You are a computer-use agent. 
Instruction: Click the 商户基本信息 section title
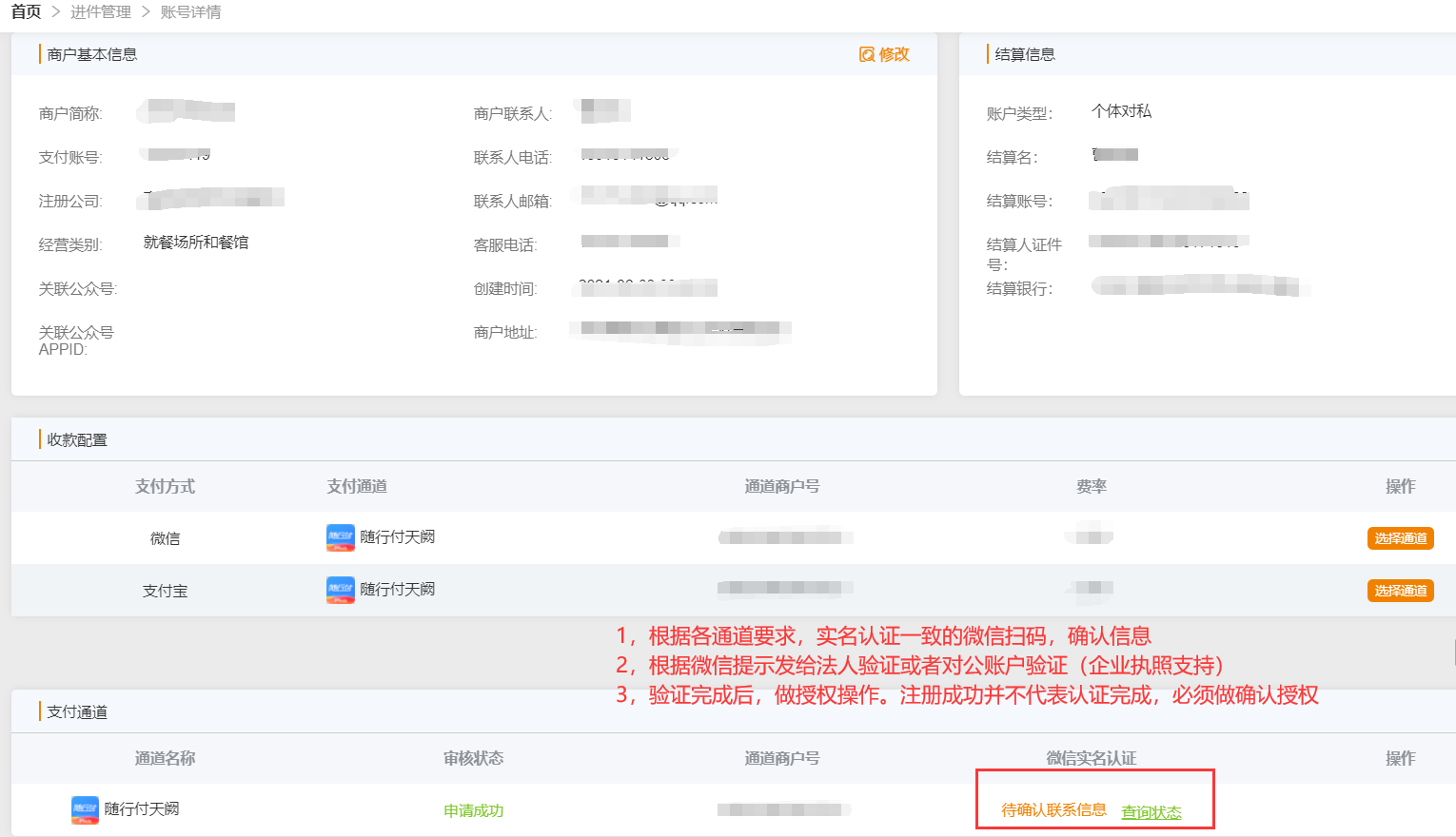coord(92,54)
